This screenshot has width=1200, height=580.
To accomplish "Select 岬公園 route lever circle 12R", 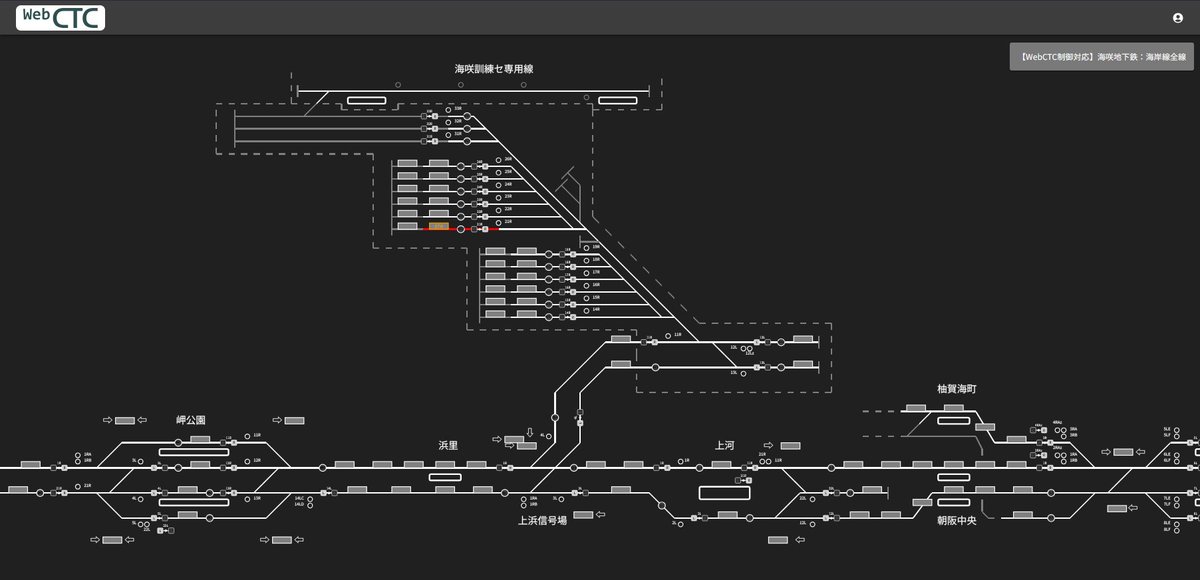I will 247,461.
